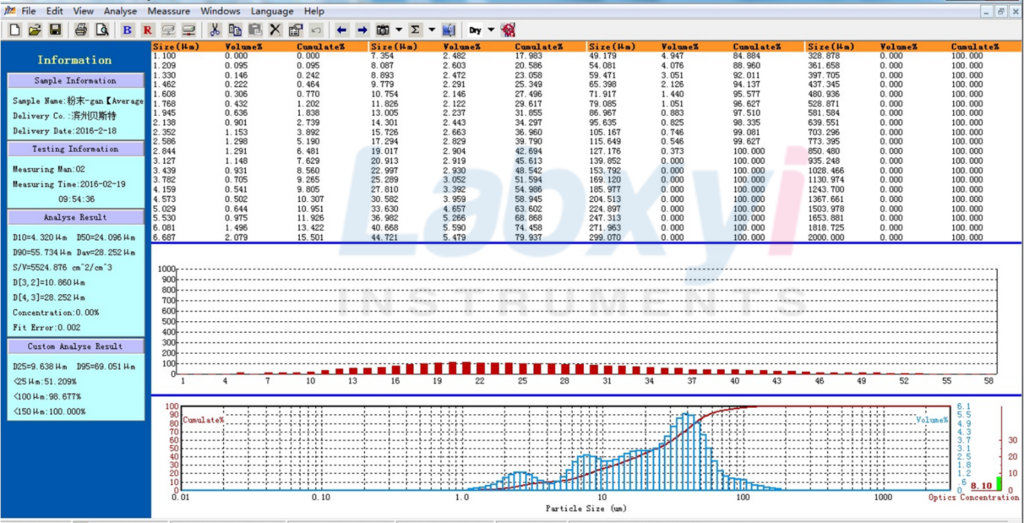Paste with the toolbar clipboard icon
The image size is (1024, 523).
point(255,30)
